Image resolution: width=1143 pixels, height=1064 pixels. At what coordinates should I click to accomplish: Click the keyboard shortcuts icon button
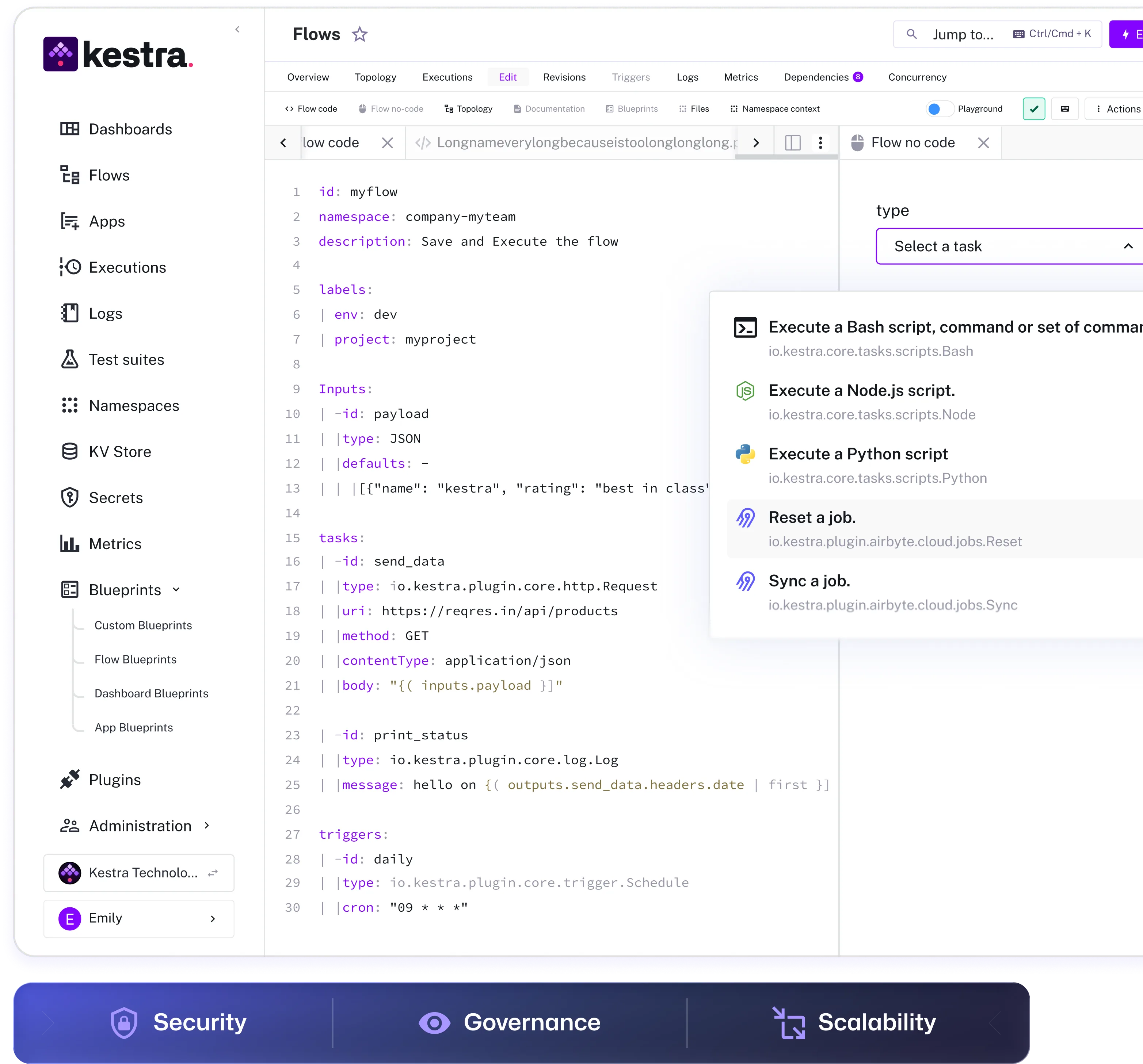click(x=1064, y=109)
